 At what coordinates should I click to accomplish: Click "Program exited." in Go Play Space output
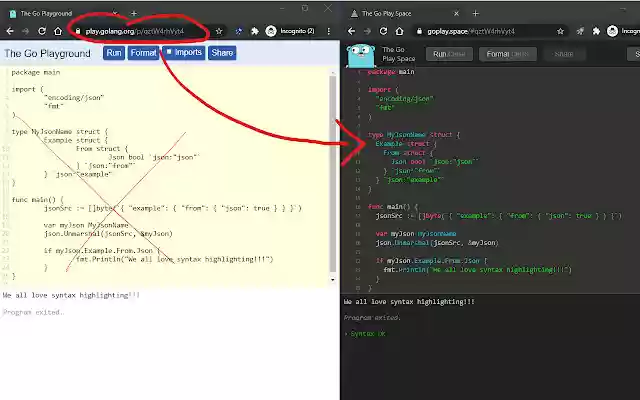(x=372, y=318)
